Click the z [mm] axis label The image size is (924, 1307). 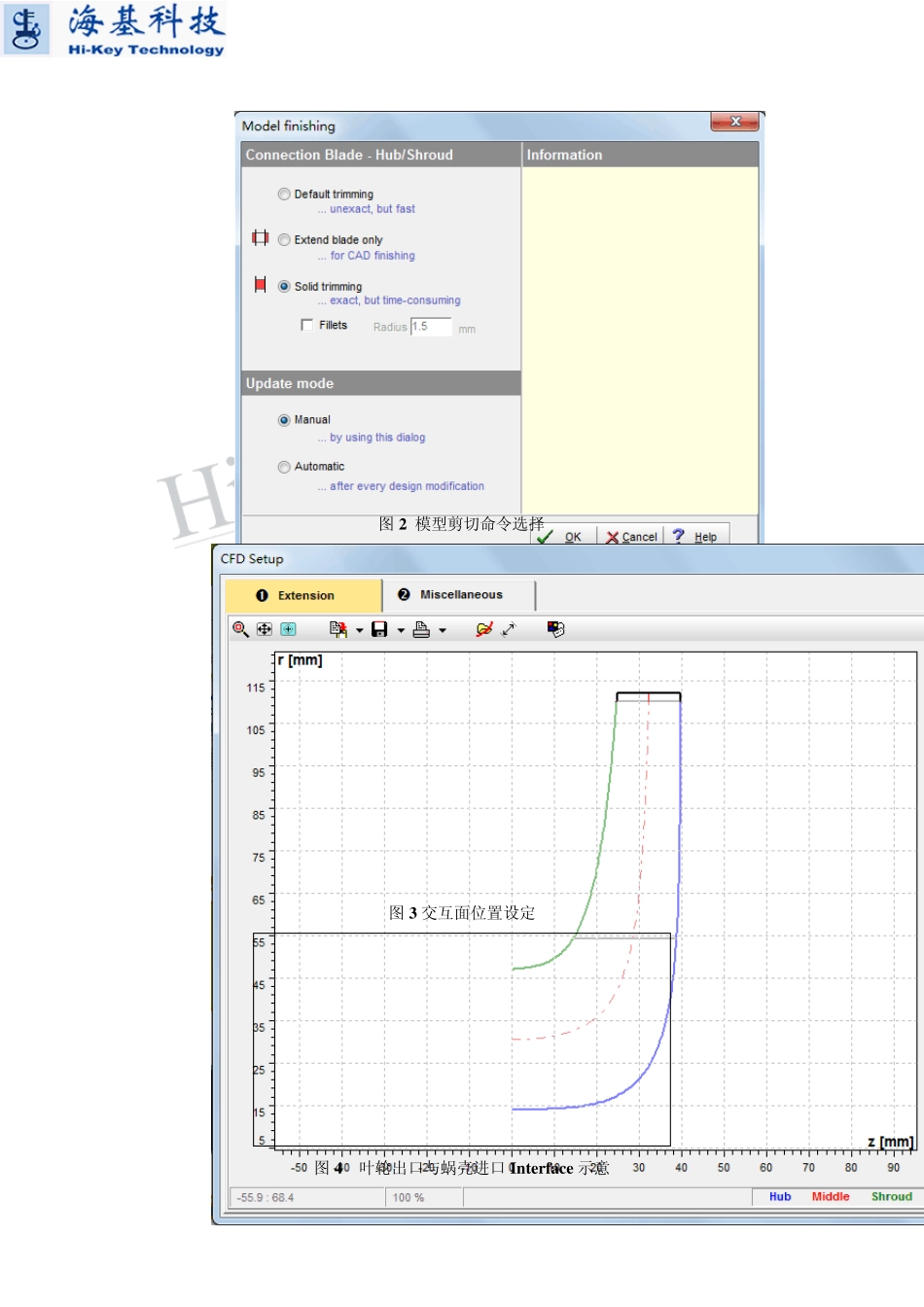point(890,1142)
